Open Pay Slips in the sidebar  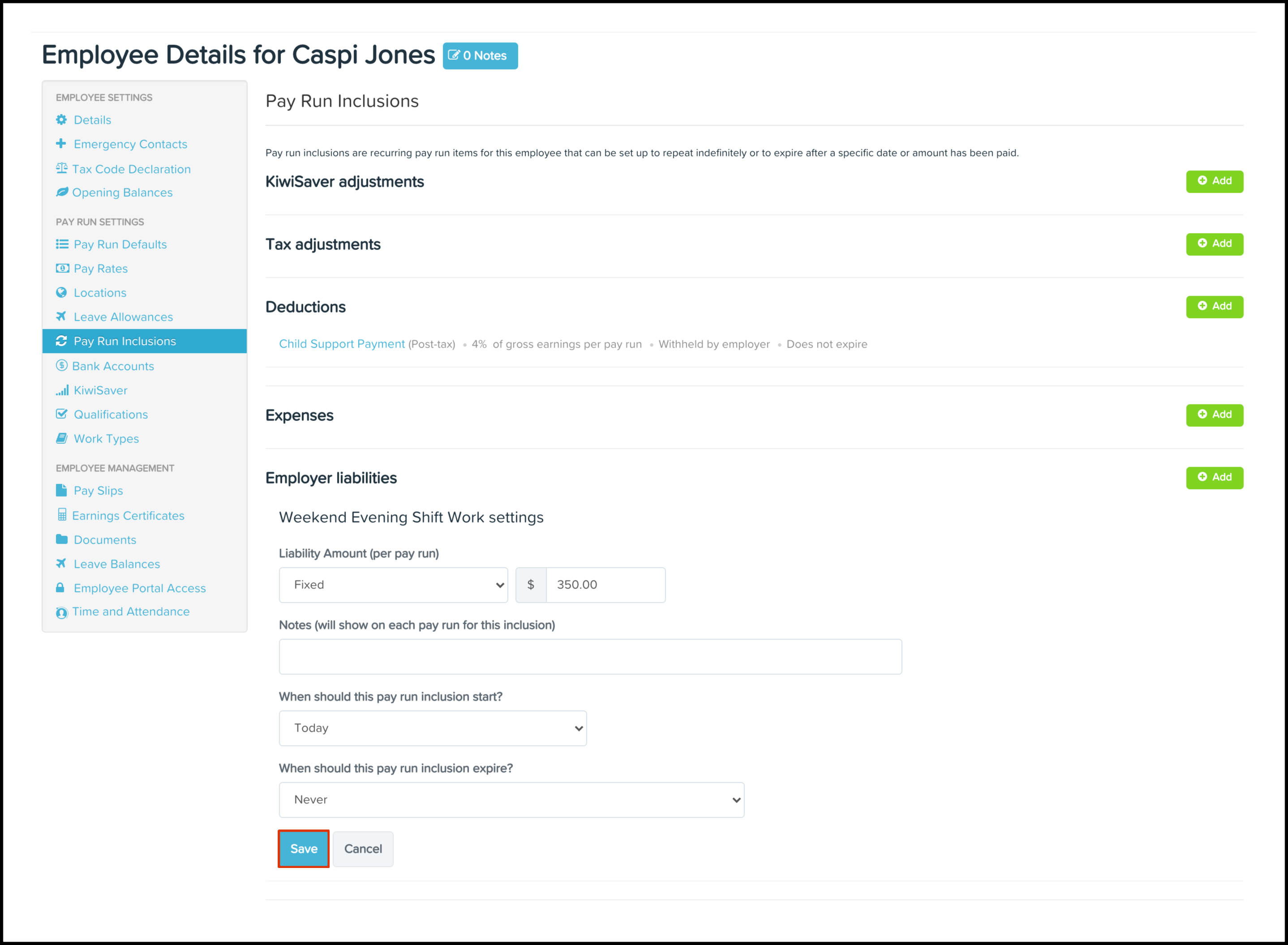[99, 490]
